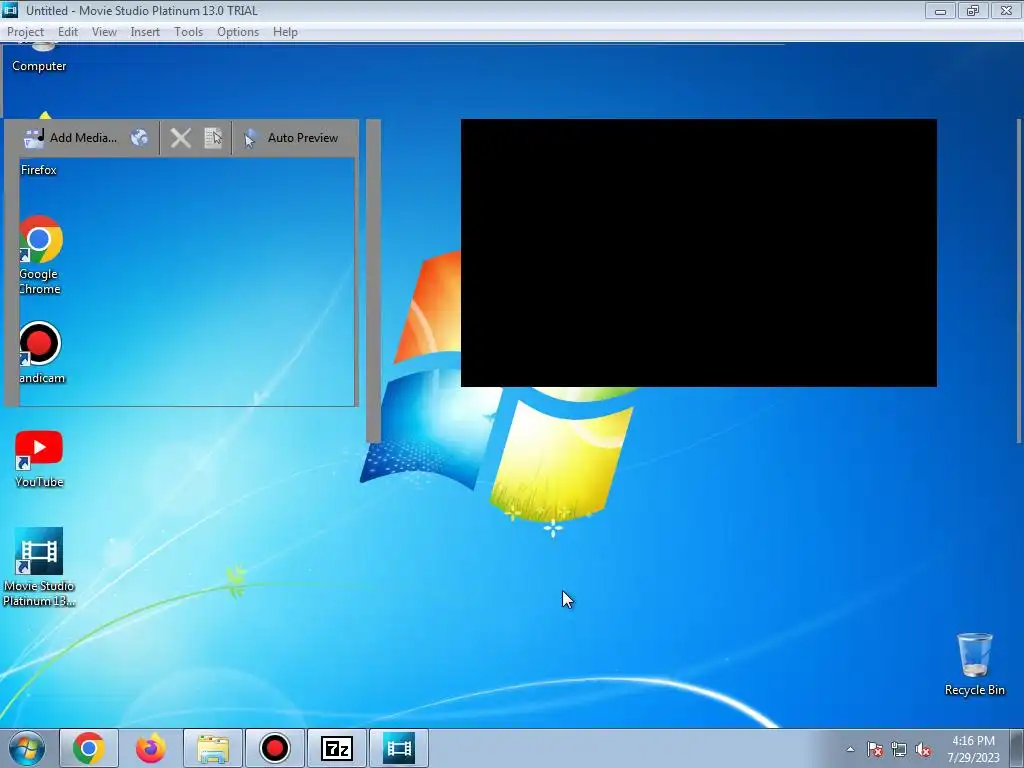Viewport: 1024px width, 768px height.
Task: Click the YouTube desktop shortcut
Action: point(39,460)
